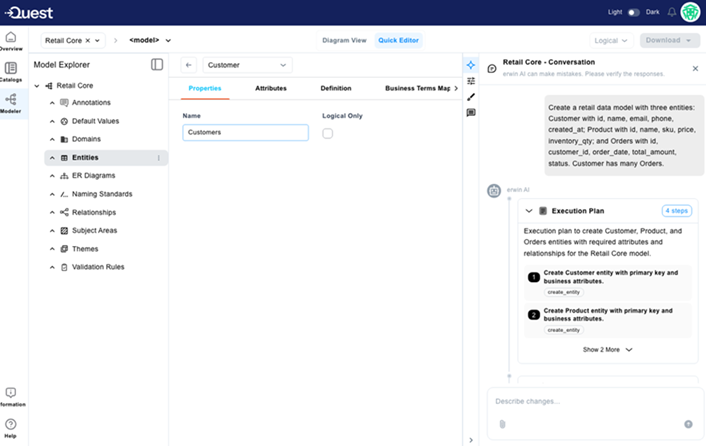Click the back arrow beside Customer dropdown
Image resolution: width=706 pixels, height=446 pixels.
[x=189, y=65]
